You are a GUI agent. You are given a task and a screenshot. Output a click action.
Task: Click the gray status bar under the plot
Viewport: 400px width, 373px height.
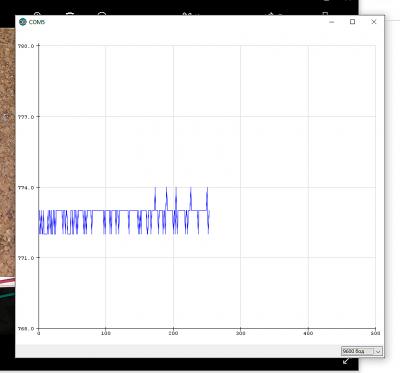click(x=177, y=351)
